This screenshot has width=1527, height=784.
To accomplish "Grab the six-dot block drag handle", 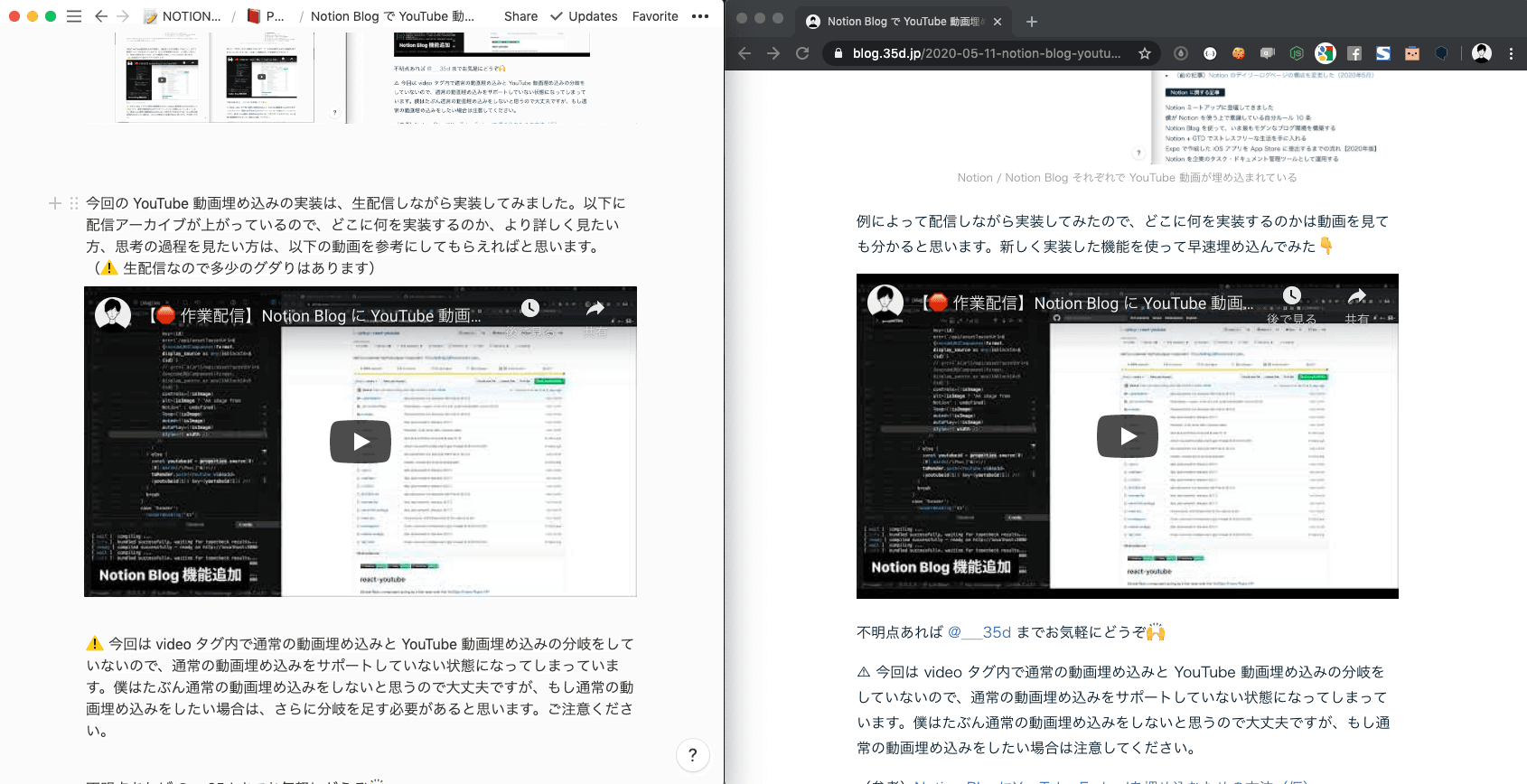I will [x=74, y=203].
